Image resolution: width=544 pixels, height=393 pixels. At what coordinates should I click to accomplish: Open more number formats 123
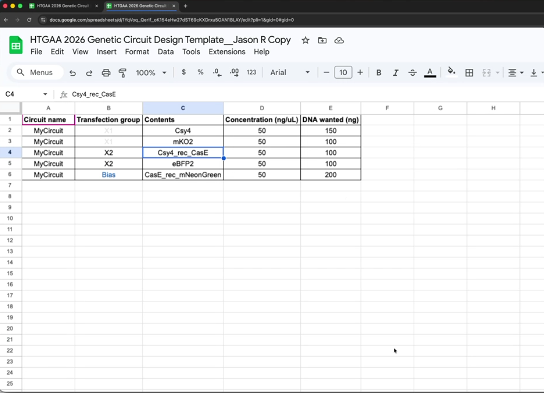click(251, 72)
